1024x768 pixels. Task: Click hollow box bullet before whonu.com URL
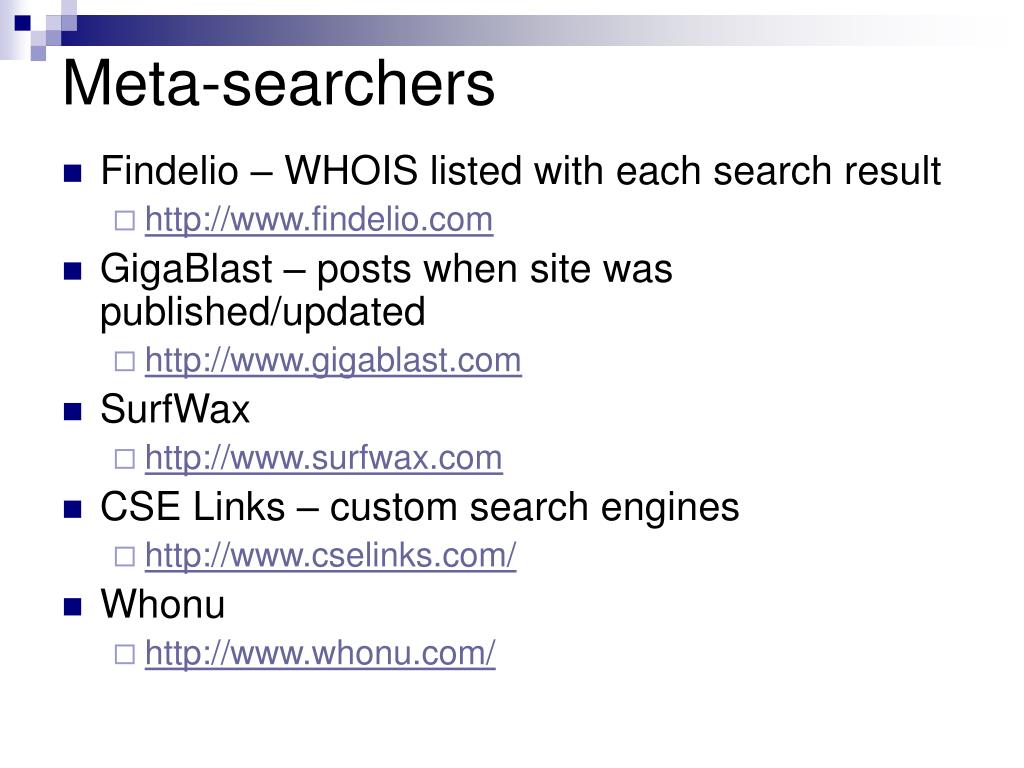pyautogui.click(x=124, y=654)
